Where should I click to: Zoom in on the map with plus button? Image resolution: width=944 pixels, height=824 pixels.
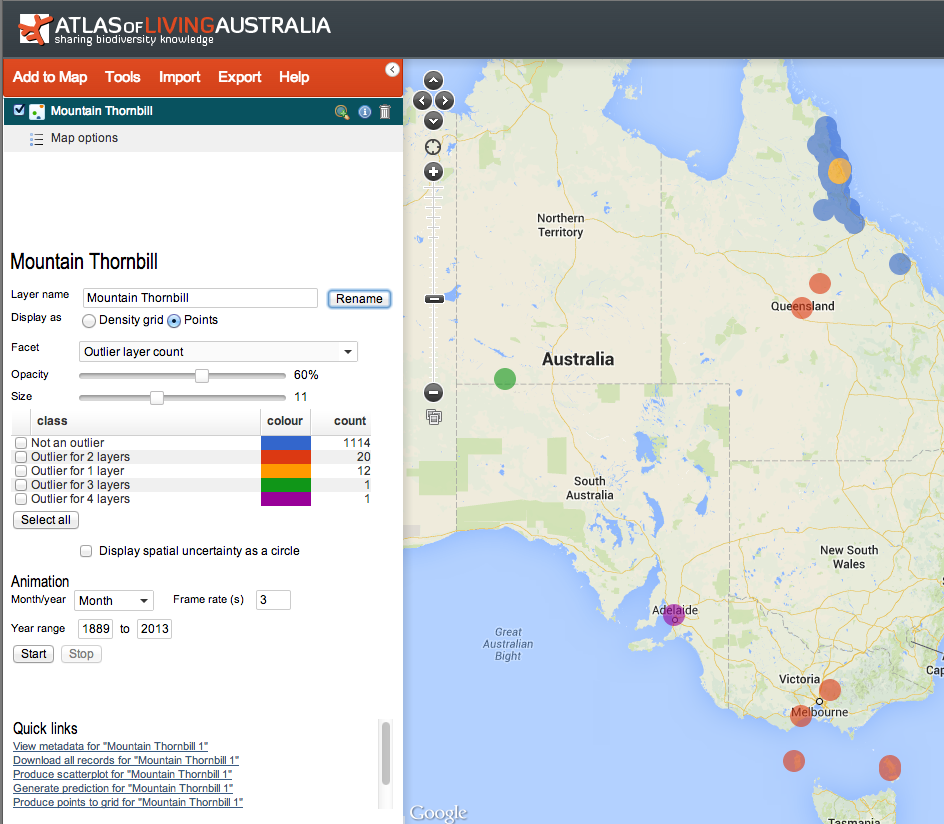(x=433, y=171)
